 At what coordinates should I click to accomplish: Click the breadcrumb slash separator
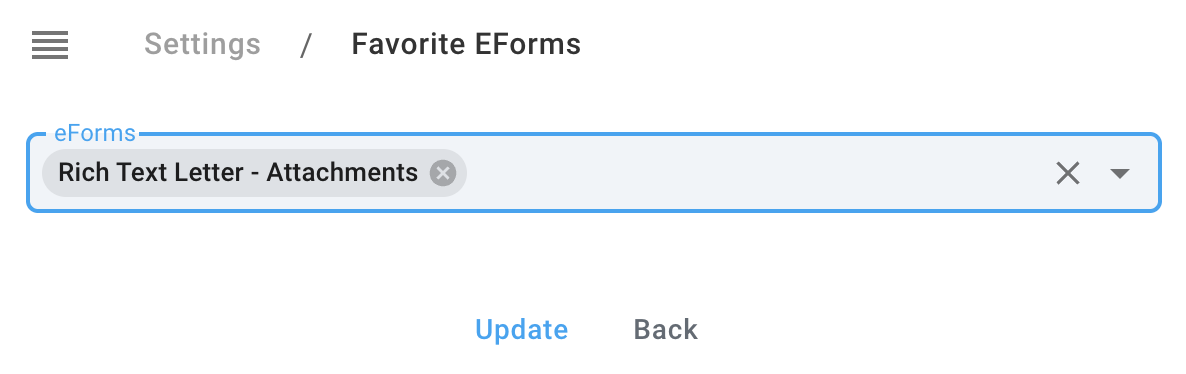[x=306, y=45]
